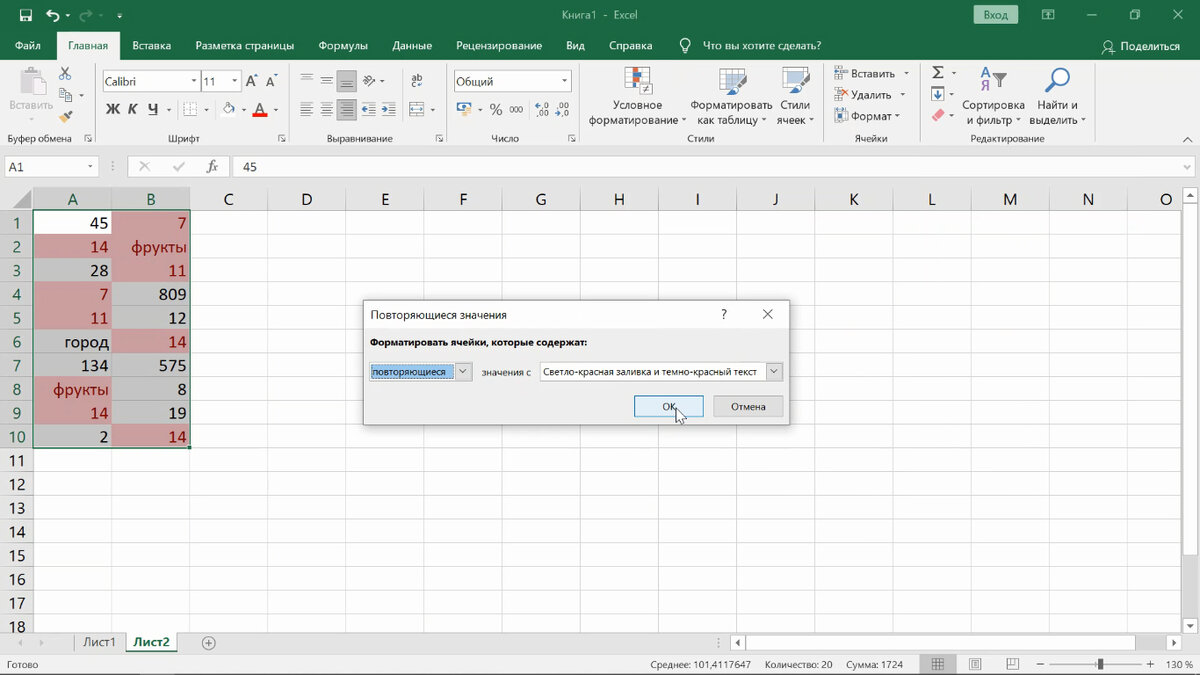Open Сортировка и фильтр menu

pos(993,97)
